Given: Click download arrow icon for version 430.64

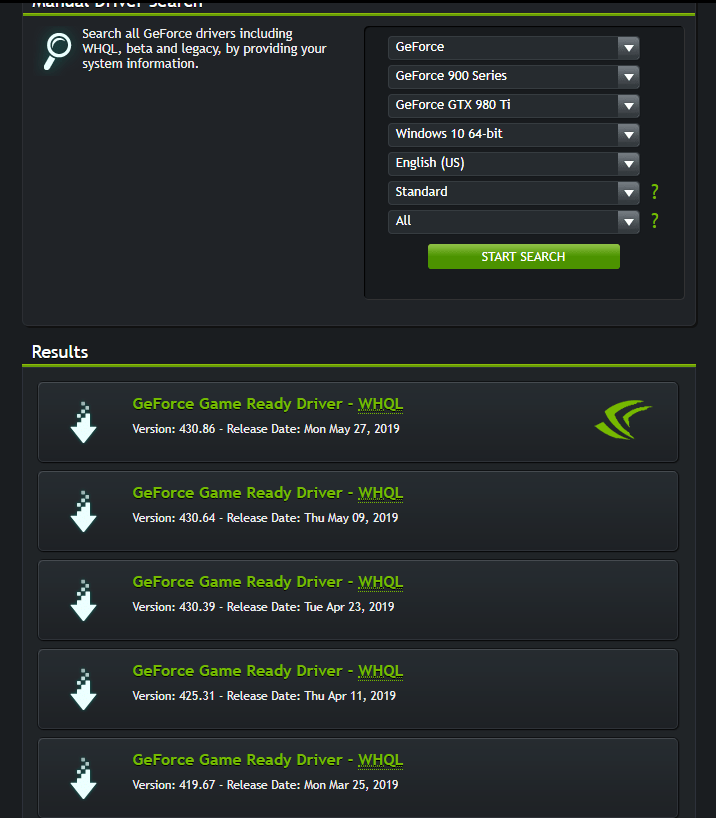Looking at the screenshot, I should pos(83,511).
